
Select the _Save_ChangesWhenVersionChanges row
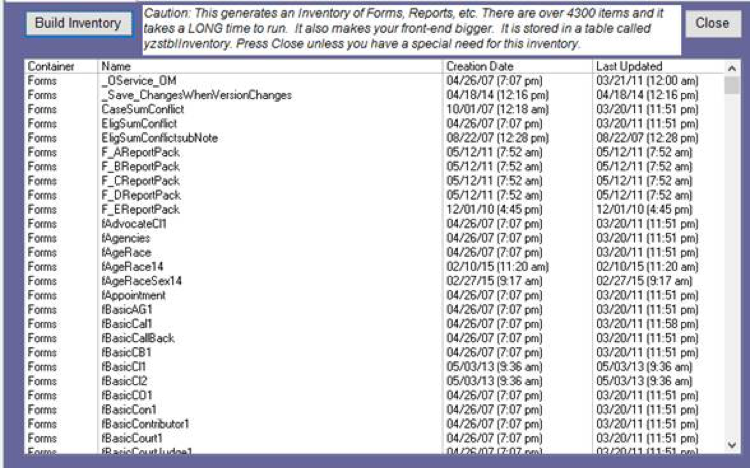tap(196, 94)
